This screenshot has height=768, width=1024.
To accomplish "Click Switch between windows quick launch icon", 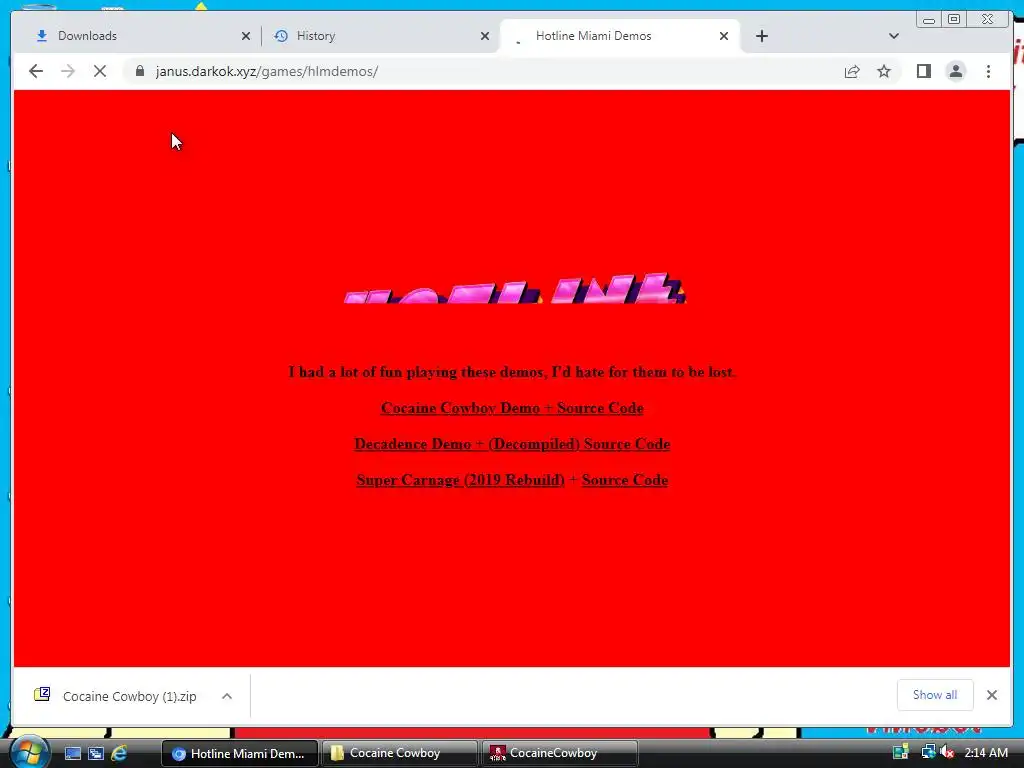I will coord(96,753).
